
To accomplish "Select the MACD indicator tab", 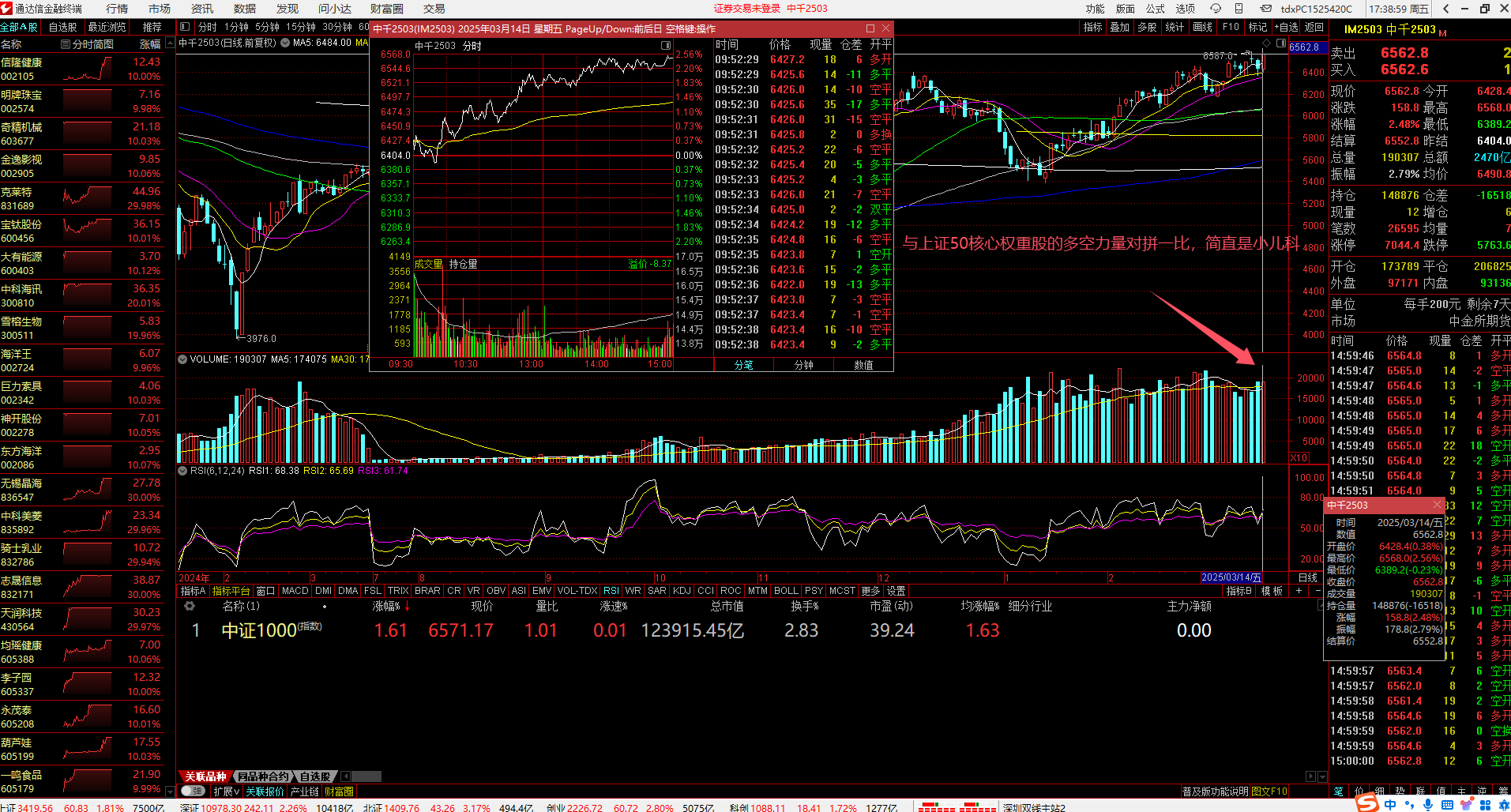I will 295,591.
